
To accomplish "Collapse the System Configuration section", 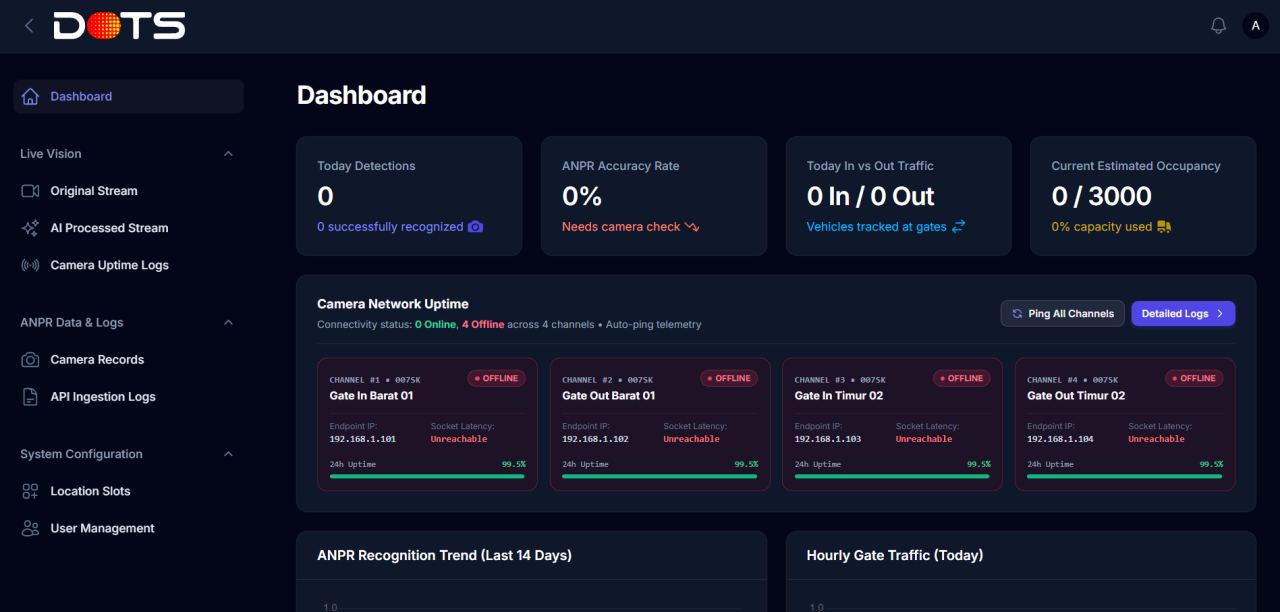I will pos(228,454).
